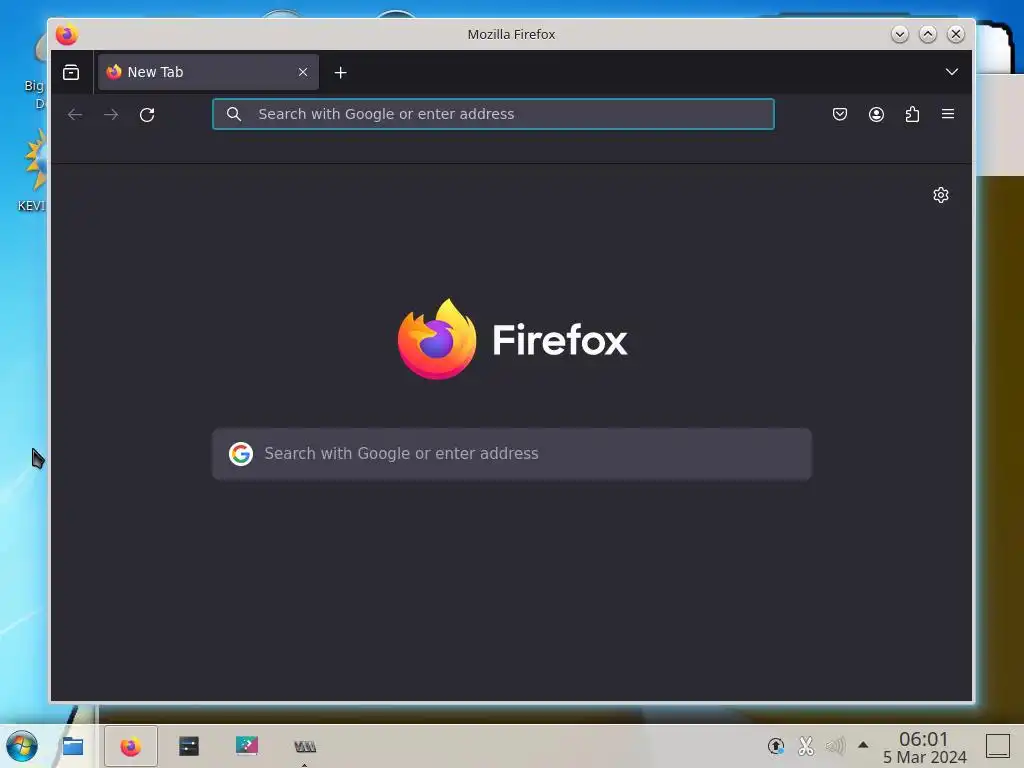The height and width of the screenshot is (768, 1024).
Task: Go forward with the forward arrow
Action: coord(111,114)
